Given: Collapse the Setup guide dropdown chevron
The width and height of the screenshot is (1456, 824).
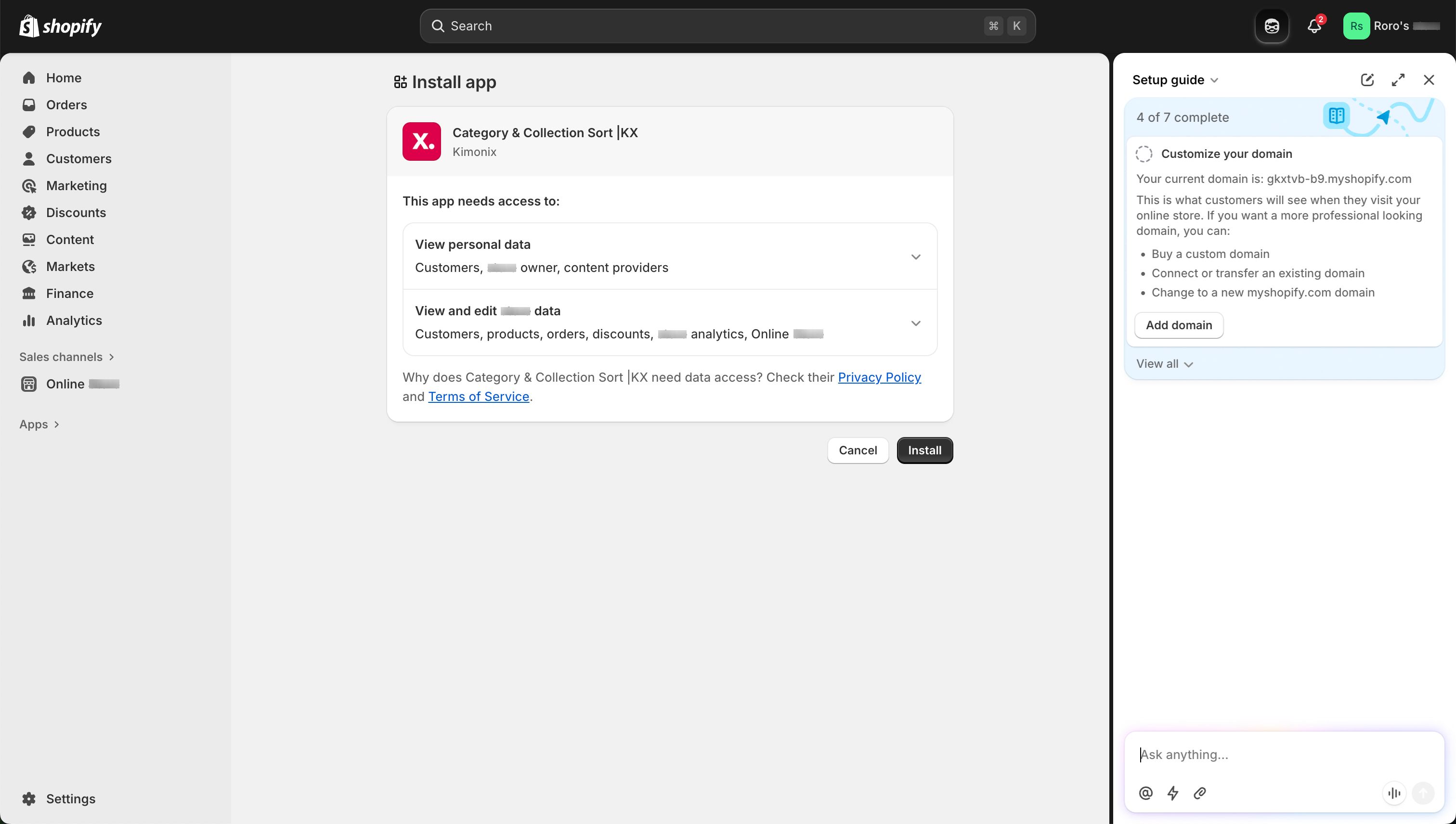Looking at the screenshot, I should [x=1214, y=80].
